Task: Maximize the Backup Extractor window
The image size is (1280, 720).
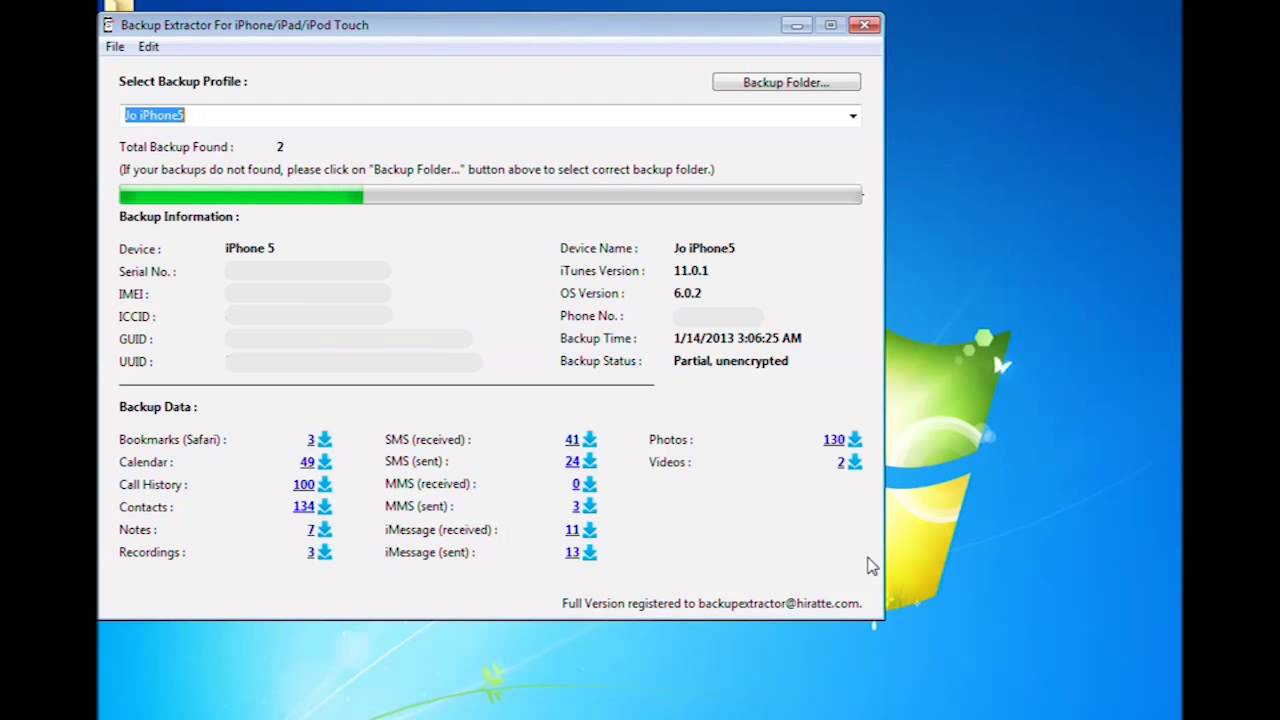Action: click(830, 25)
